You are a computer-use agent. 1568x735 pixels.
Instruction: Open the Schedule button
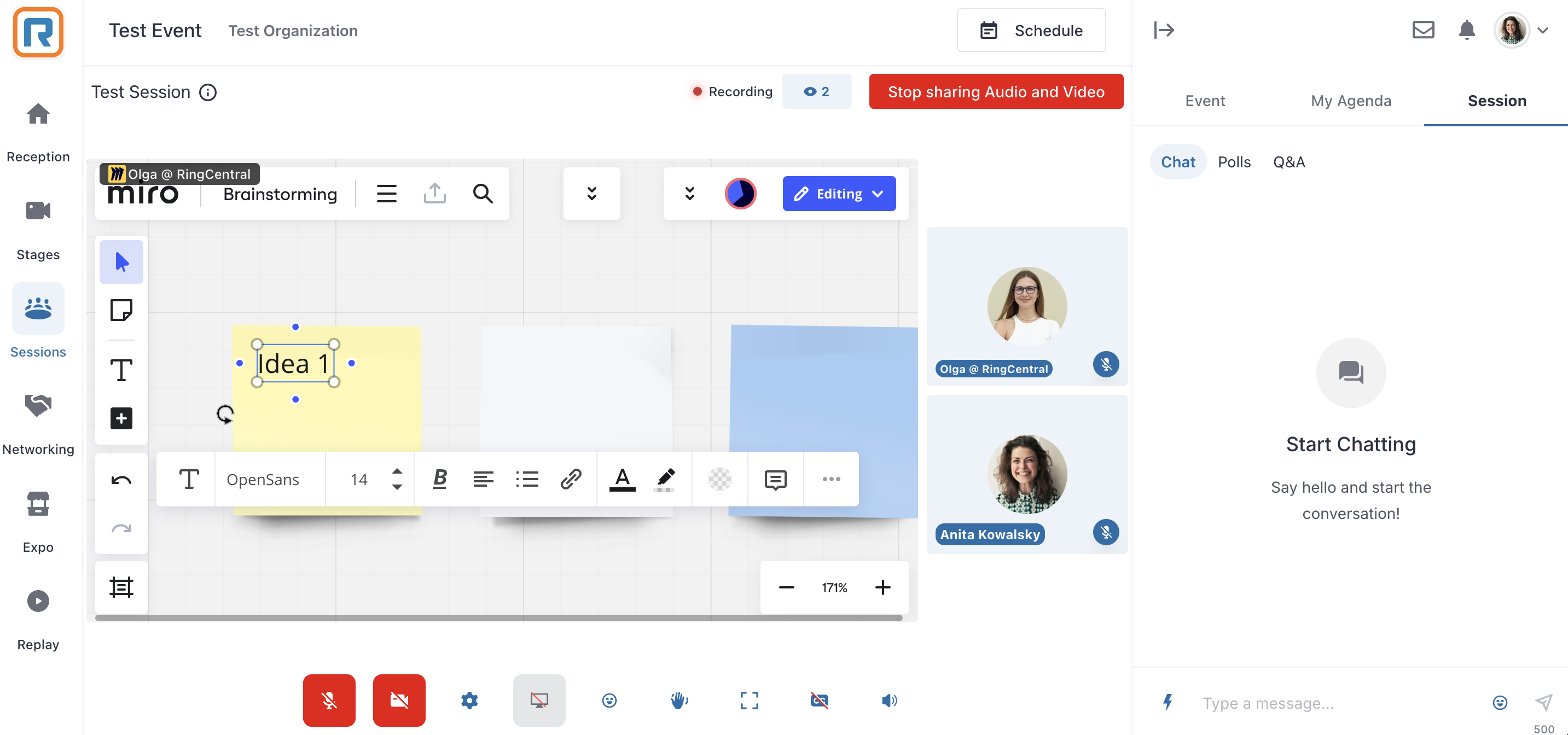[1031, 30]
